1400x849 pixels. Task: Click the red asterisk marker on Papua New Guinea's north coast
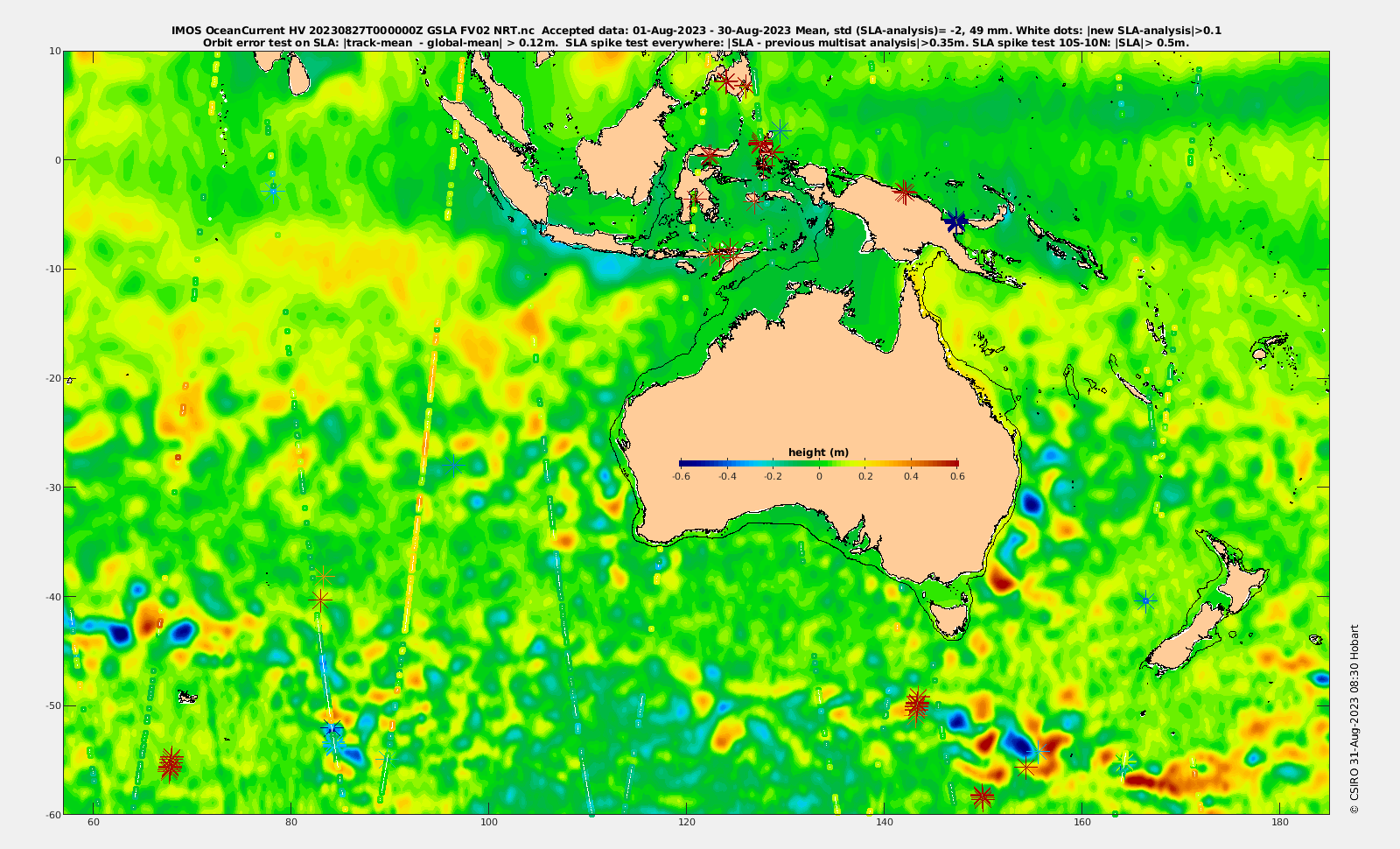click(905, 192)
